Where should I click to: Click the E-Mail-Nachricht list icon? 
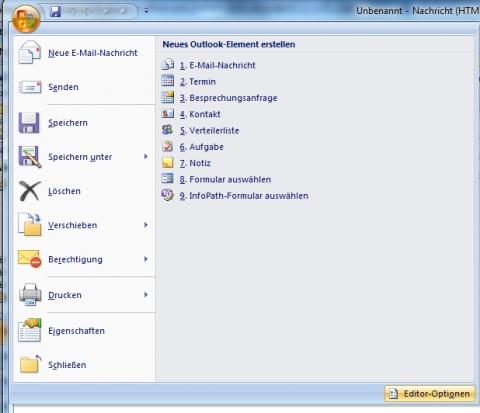pyautogui.click(x=168, y=64)
